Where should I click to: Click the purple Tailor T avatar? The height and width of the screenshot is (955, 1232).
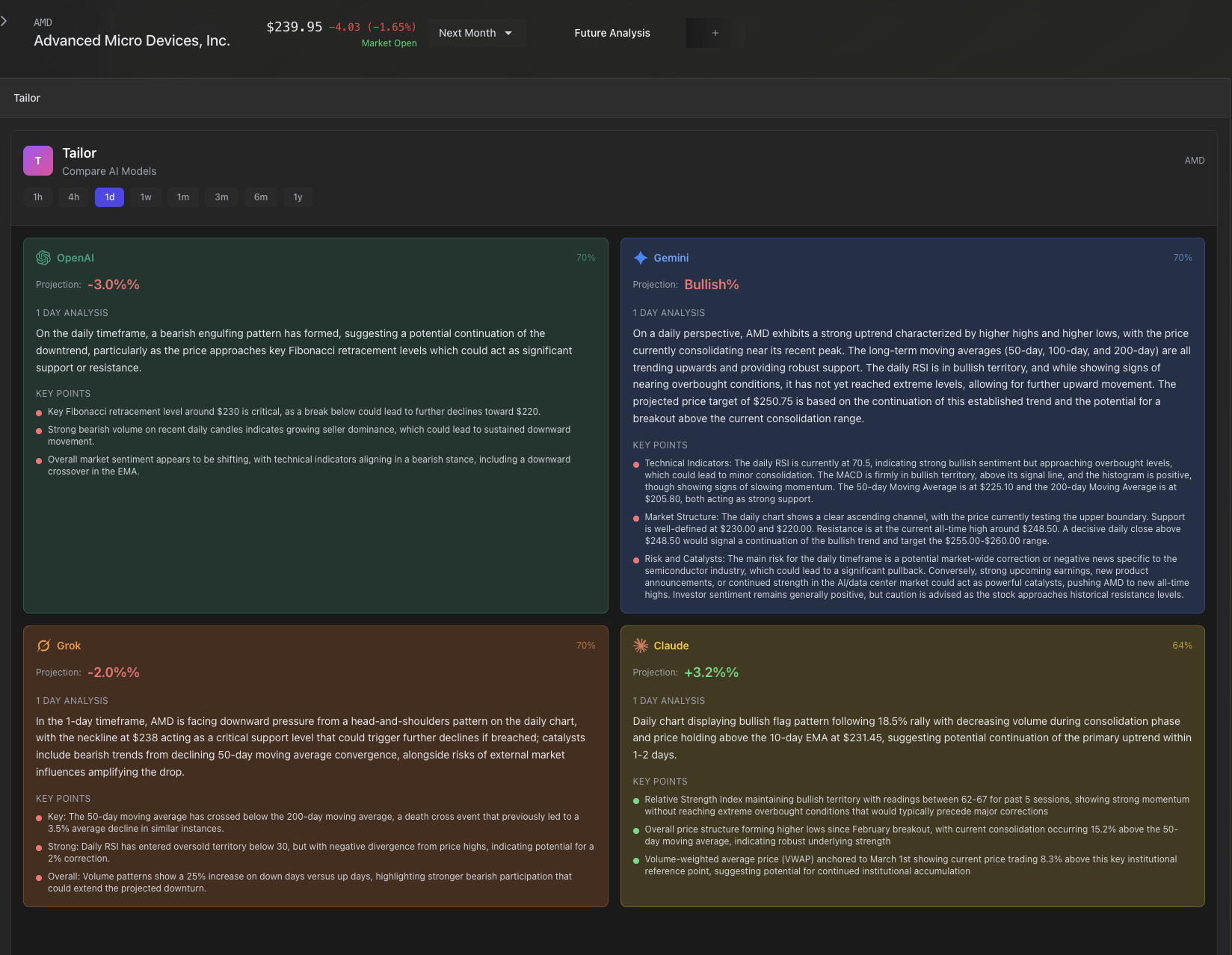(38, 161)
